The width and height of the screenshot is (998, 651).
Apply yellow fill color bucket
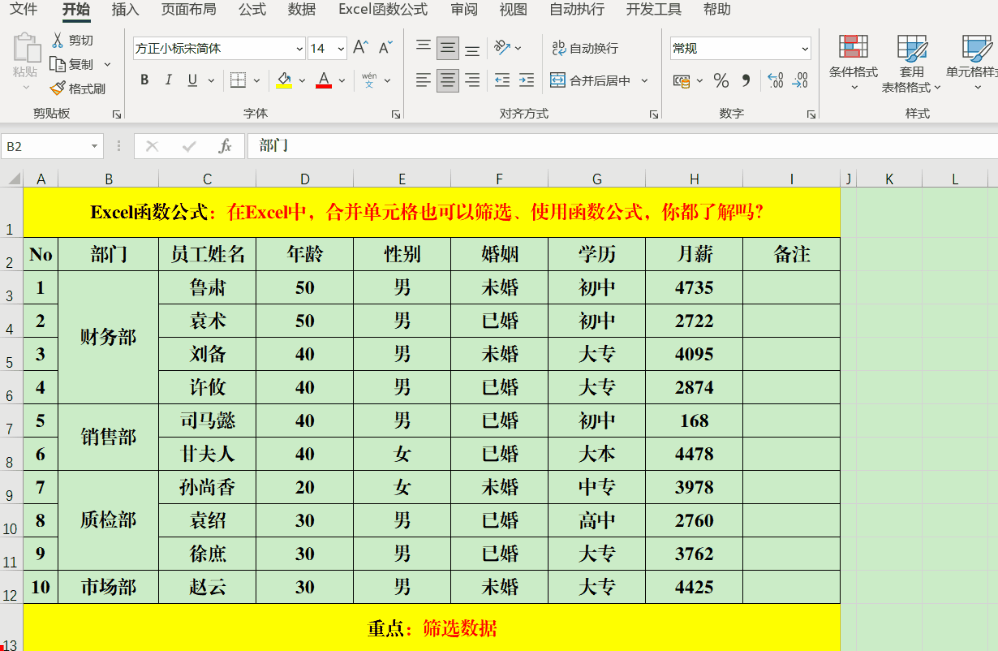tap(285, 80)
